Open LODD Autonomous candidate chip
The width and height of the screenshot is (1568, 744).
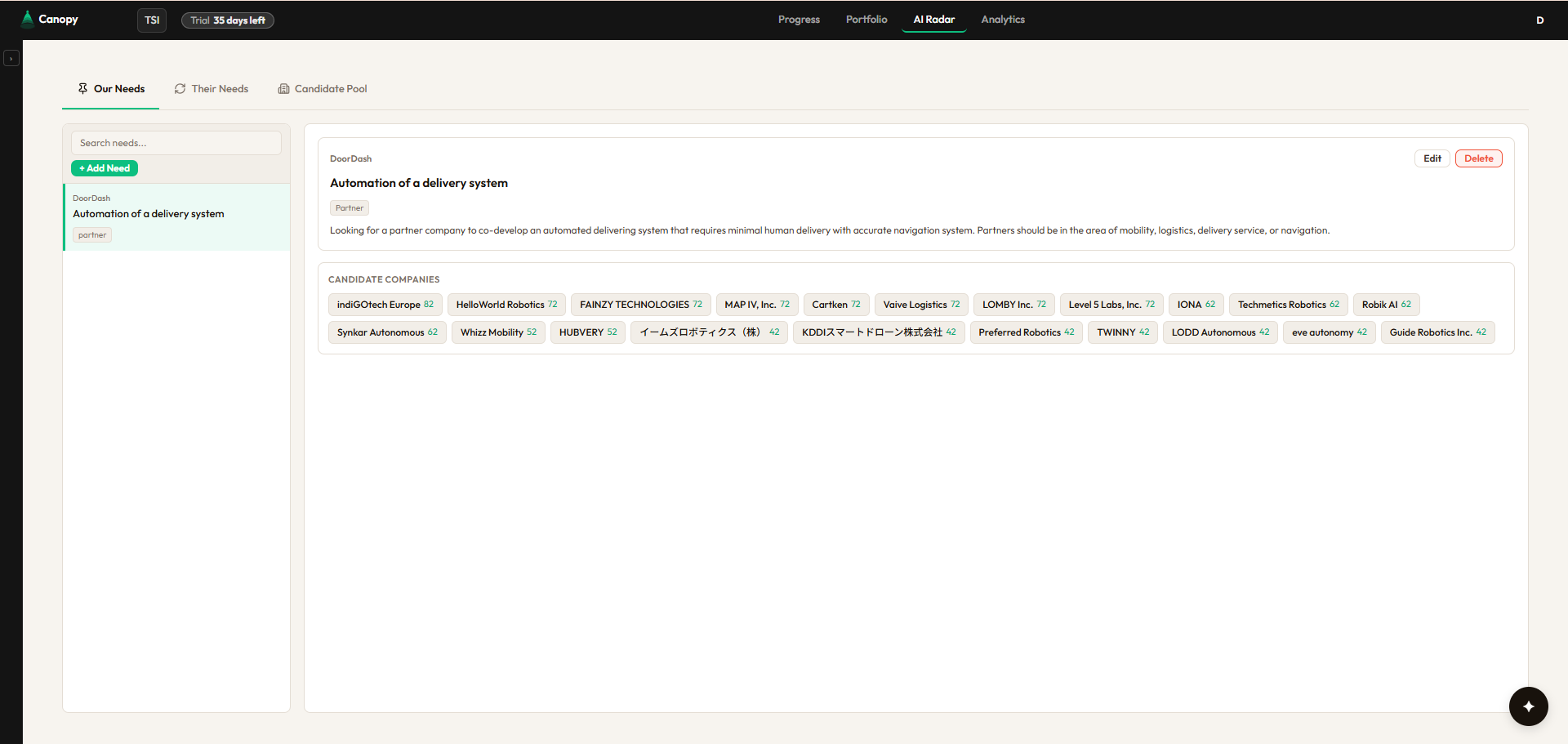[x=1220, y=332]
